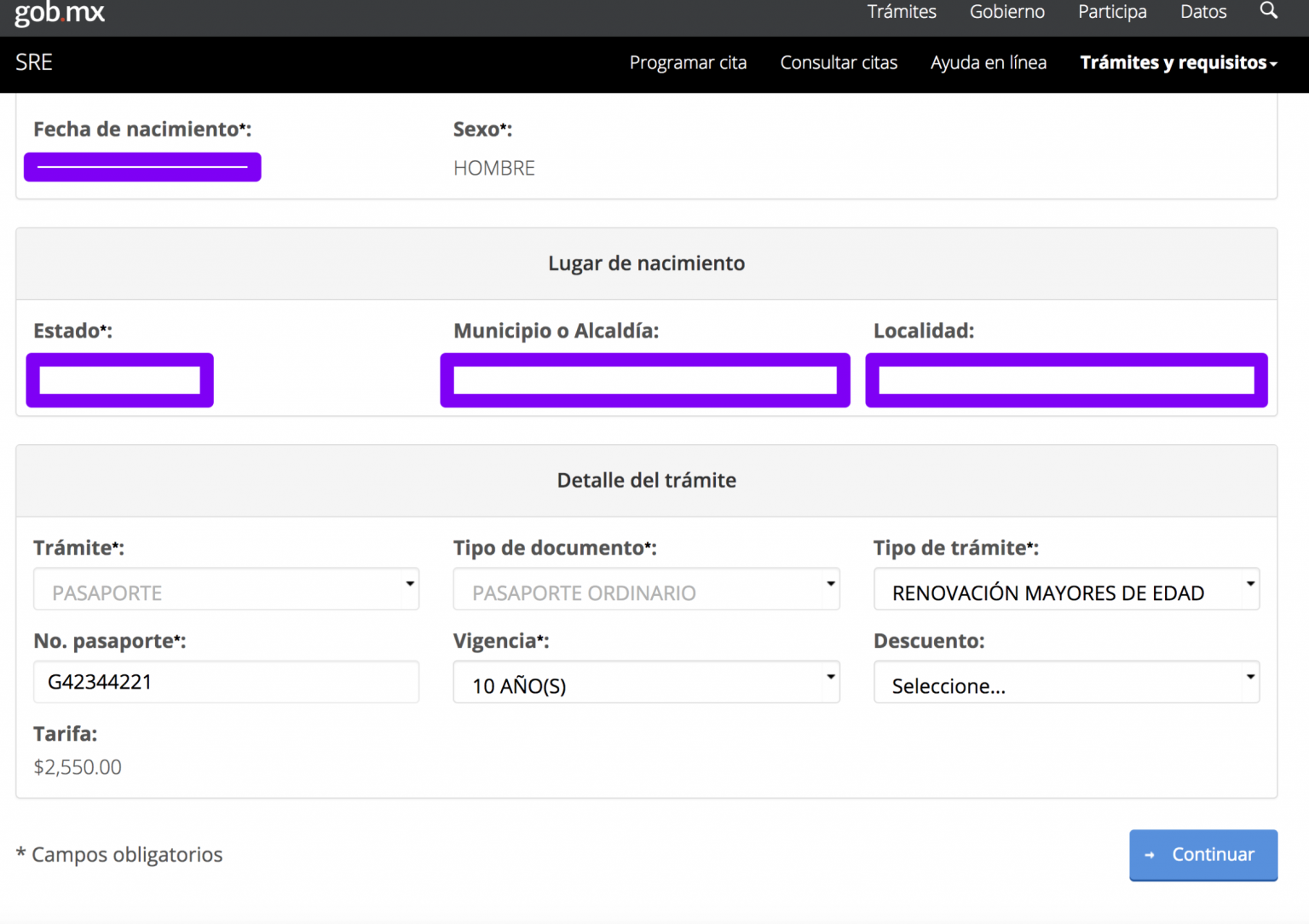Click the No. pasaporte input field
The width and height of the screenshot is (1309, 924).
pyautogui.click(x=226, y=682)
